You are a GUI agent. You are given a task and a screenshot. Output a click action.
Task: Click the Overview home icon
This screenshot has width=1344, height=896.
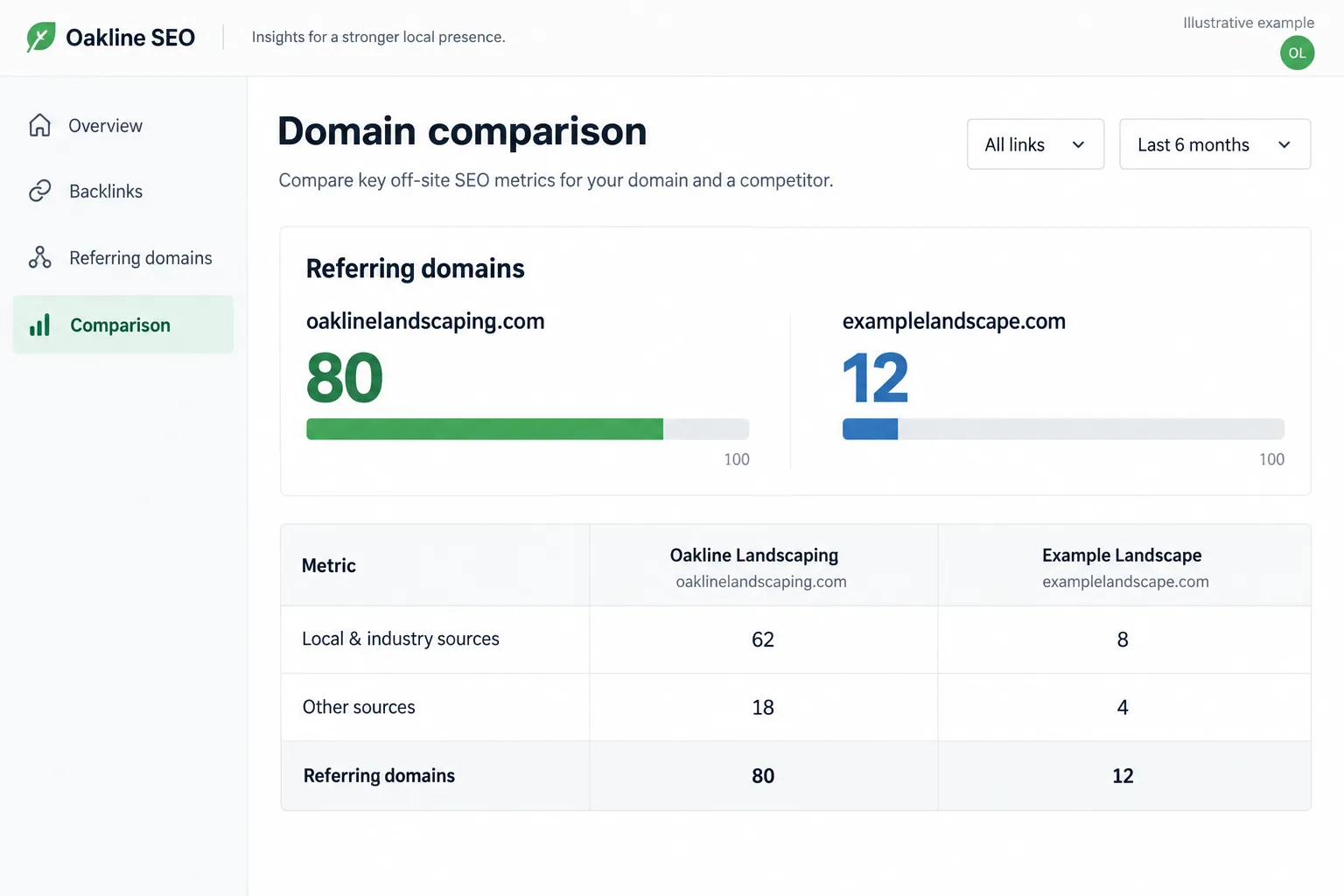pos(39,125)
